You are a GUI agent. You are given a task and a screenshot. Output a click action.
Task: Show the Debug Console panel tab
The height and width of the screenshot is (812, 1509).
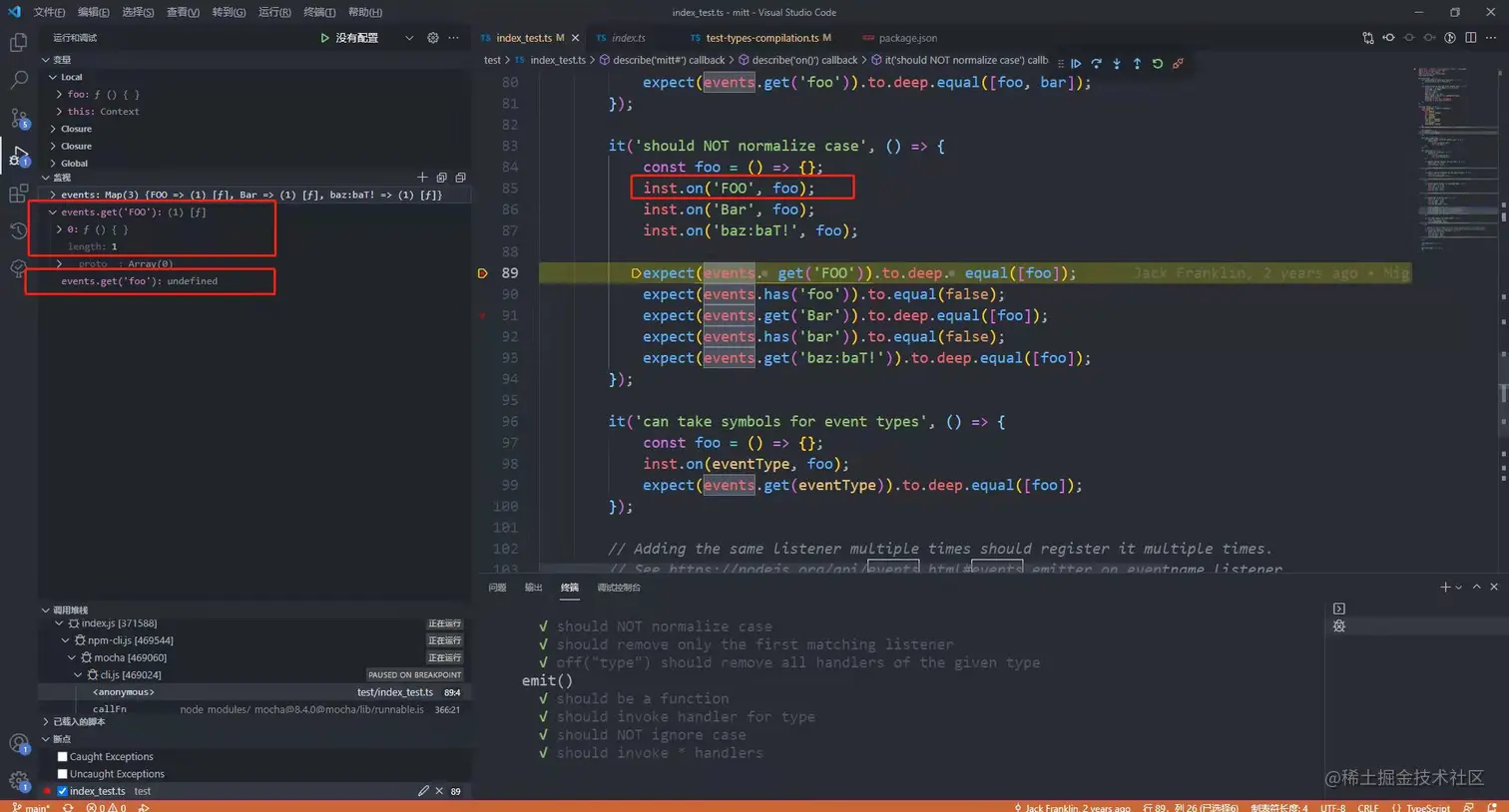coord(619,588)
